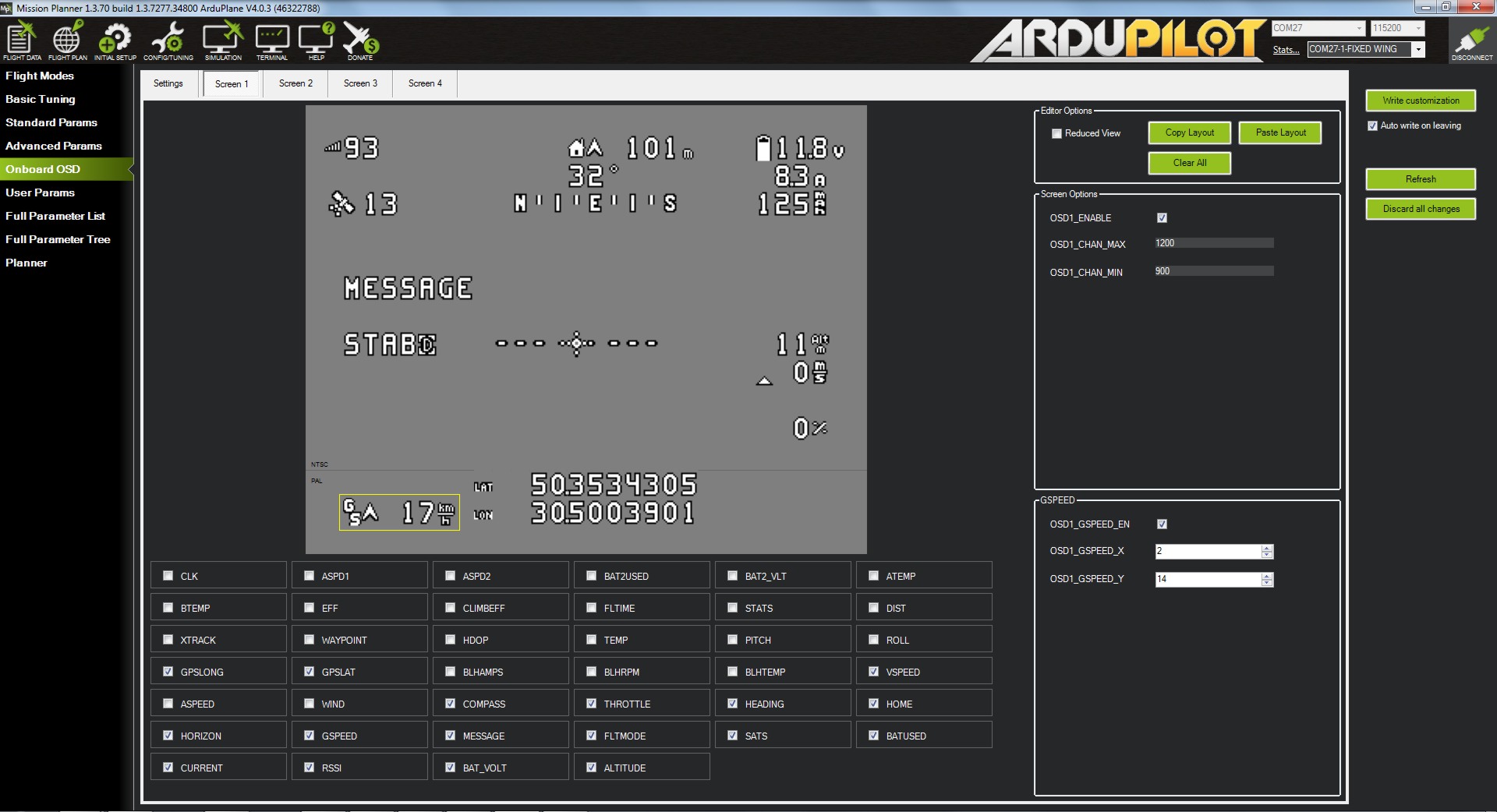This screenshot has height=812, width=1497.
Task: Enable the Reduced View checkbox
Action: click(1056, 134)
